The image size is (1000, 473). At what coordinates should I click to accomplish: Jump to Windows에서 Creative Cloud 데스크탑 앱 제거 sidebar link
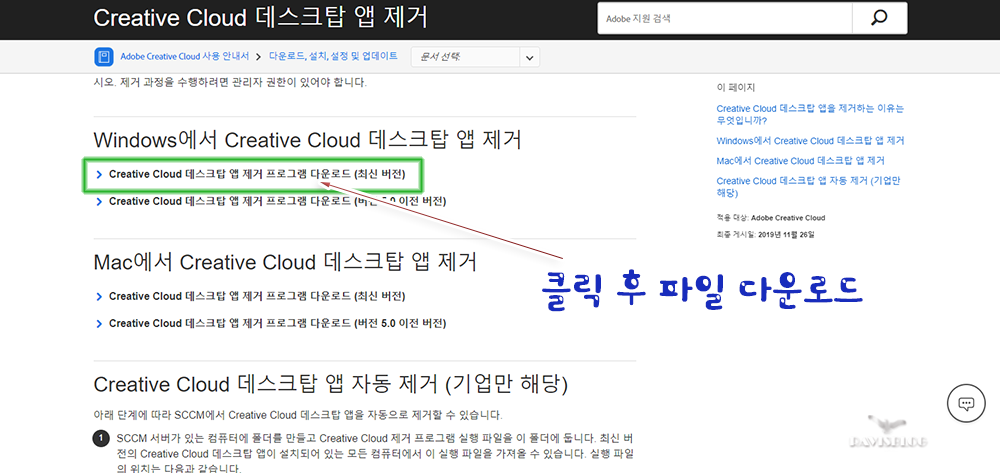click(x=810, y=141)
